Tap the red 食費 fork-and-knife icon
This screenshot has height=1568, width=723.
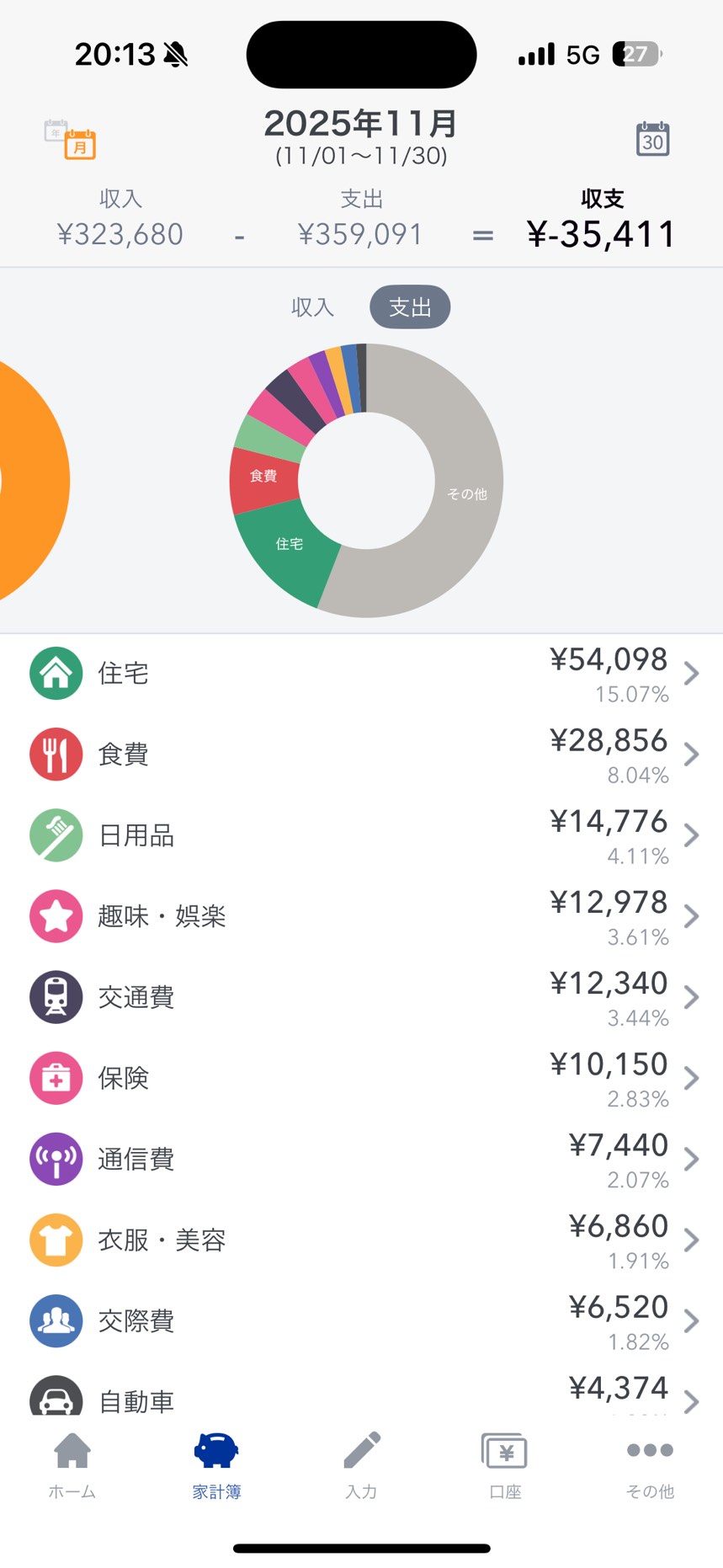56,754
